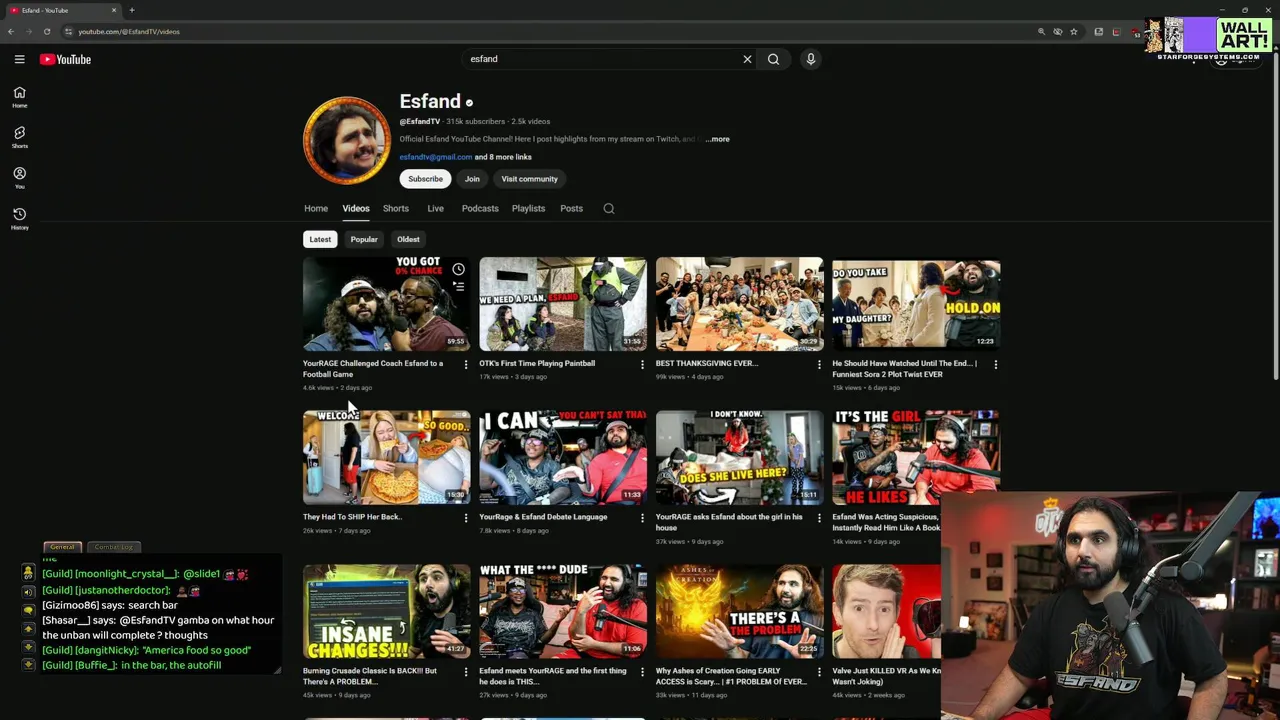Open the Esfand channel avatar
The height and width of the screenshot is (720, 1280).
[x=347, y=141]
